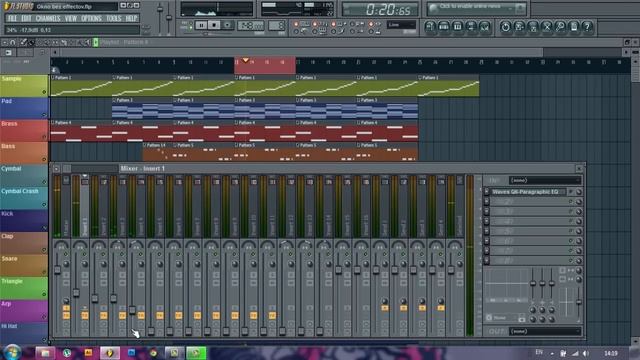Image resolution: width=640 pixels, height=360 pixels.
Task: Click the scissors-style icon in the top shortcut panel
Action: tap(547, 27)
